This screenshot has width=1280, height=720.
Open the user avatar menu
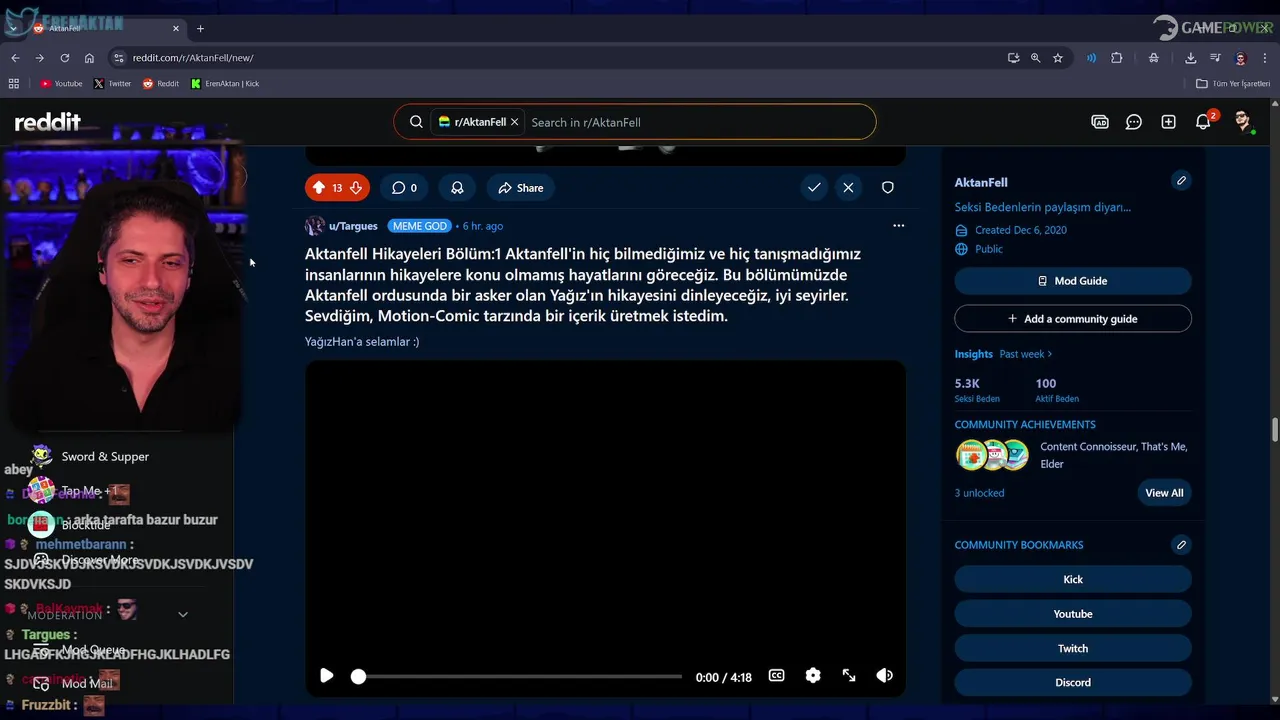pos(1243,122)
